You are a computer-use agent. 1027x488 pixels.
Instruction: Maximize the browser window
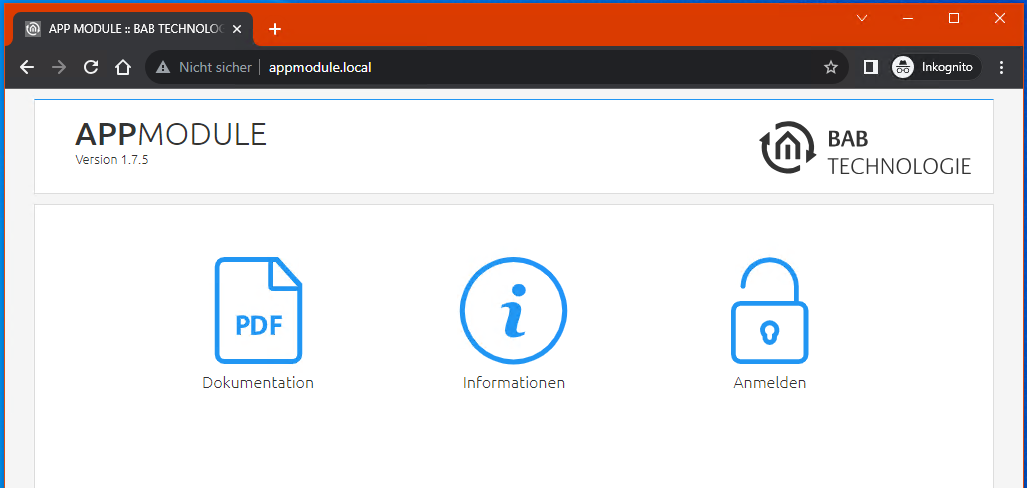[x=954, y=18]
